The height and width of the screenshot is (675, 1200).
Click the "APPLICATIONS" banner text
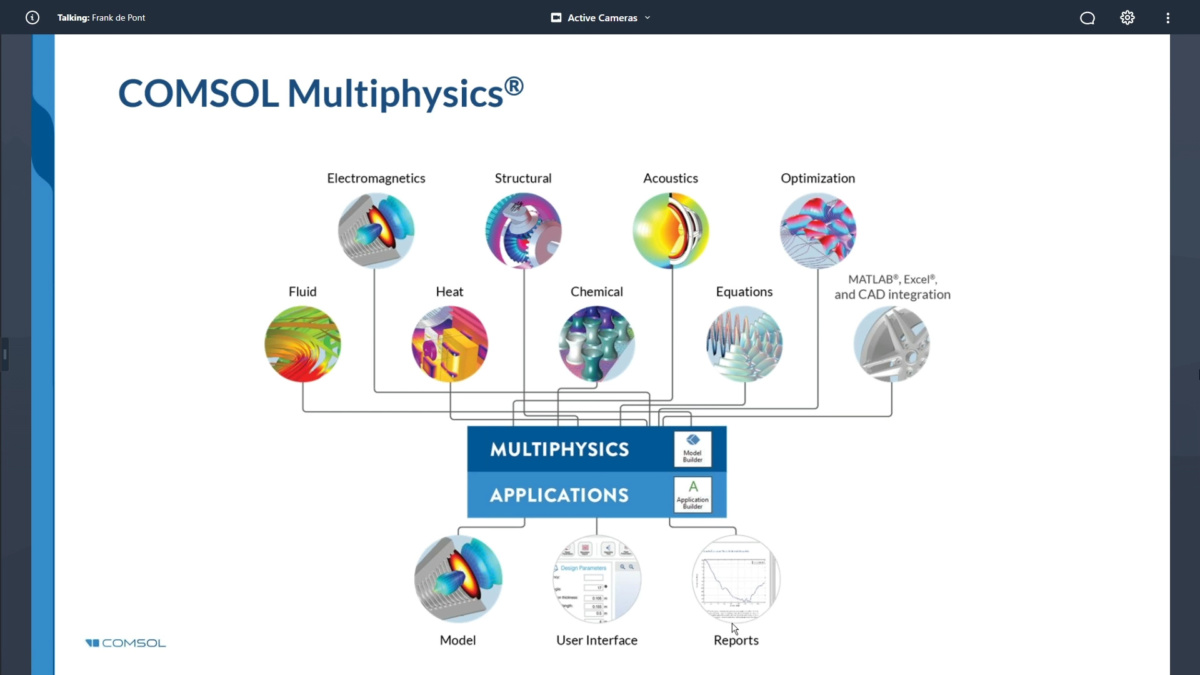pyautogui.click(x=559, y=495)
